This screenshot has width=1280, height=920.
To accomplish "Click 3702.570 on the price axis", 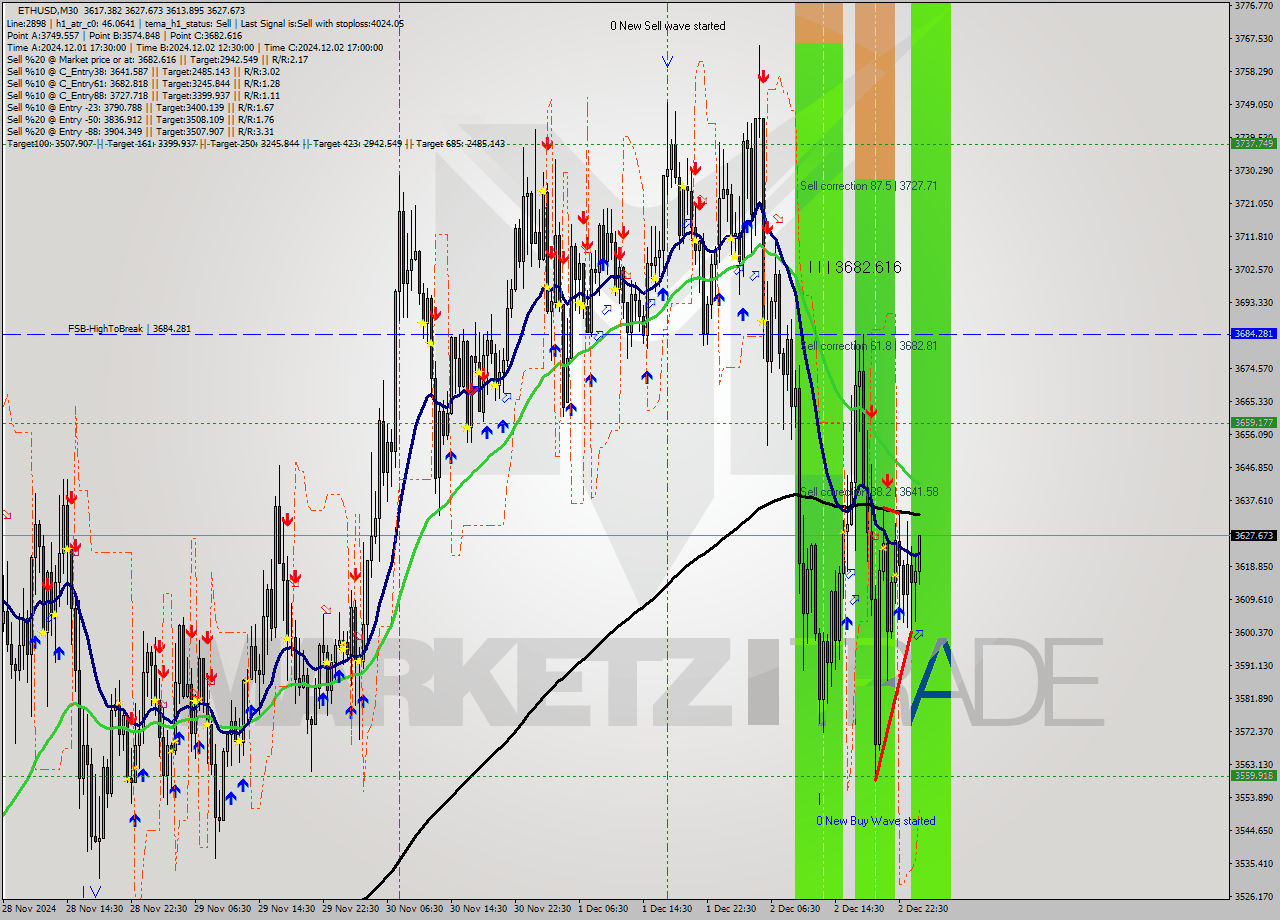I will [1254, 270].
